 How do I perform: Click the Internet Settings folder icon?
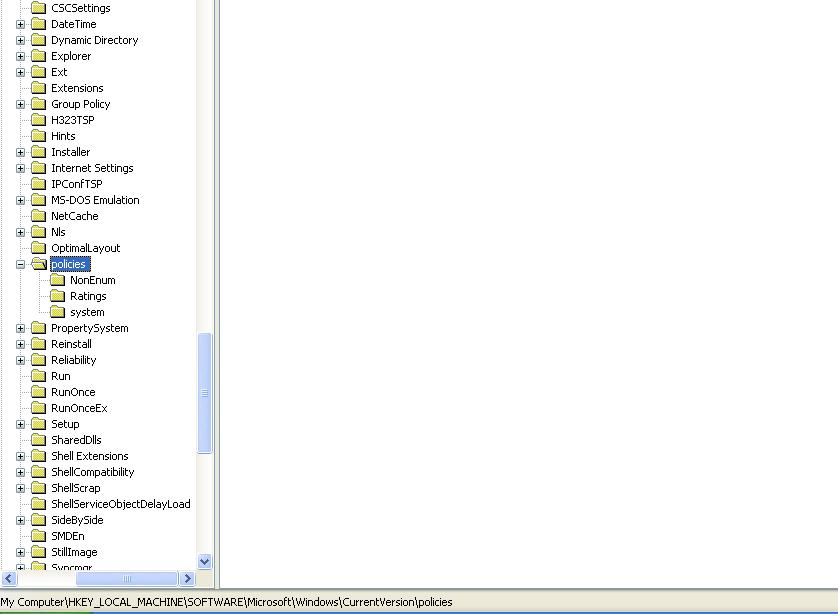[x=38, y=168]
